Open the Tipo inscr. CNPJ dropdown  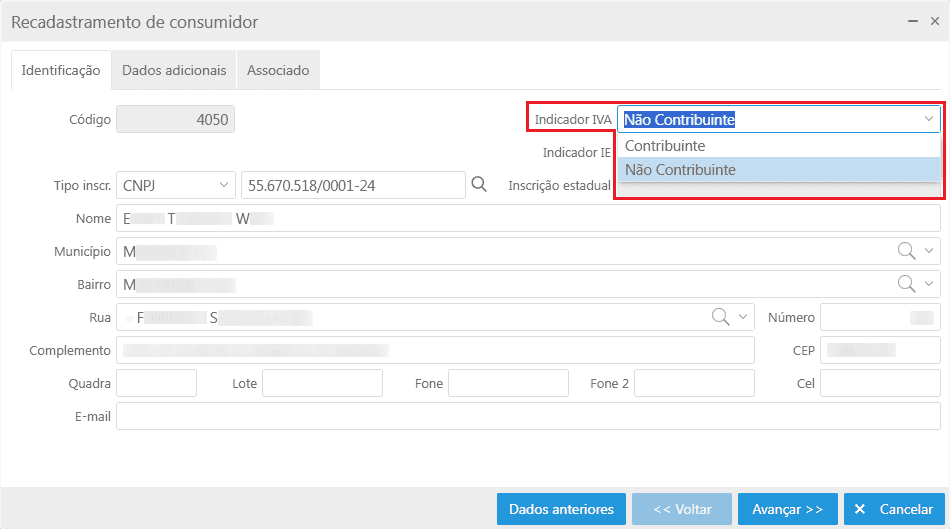pos(223,185)
